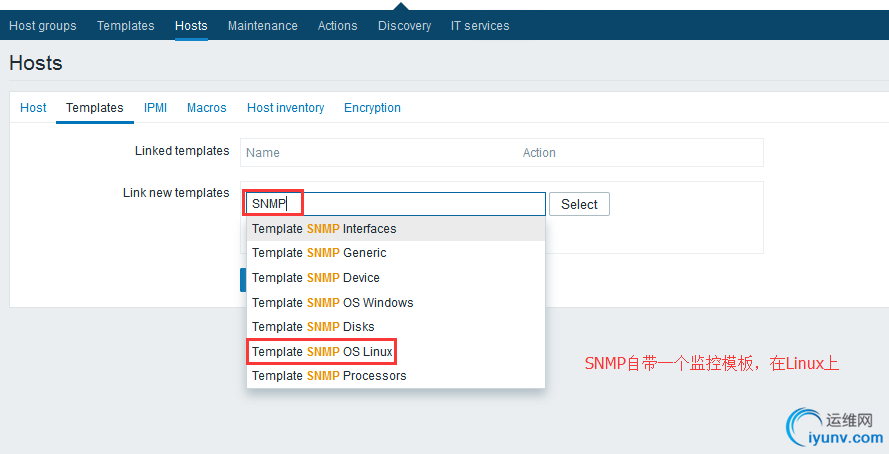This screenshot has width=889, height=454.
Task: Choose Template SNMP Processors option
Action: point(329,376)
